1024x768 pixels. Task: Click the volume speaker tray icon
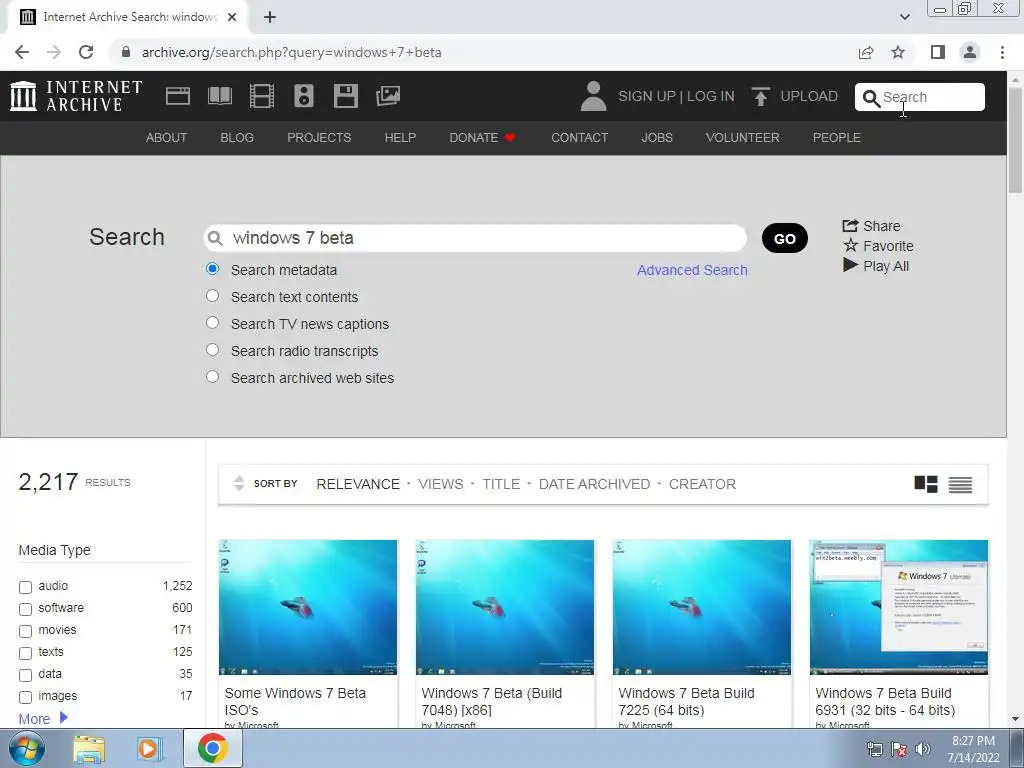[923, 749]
